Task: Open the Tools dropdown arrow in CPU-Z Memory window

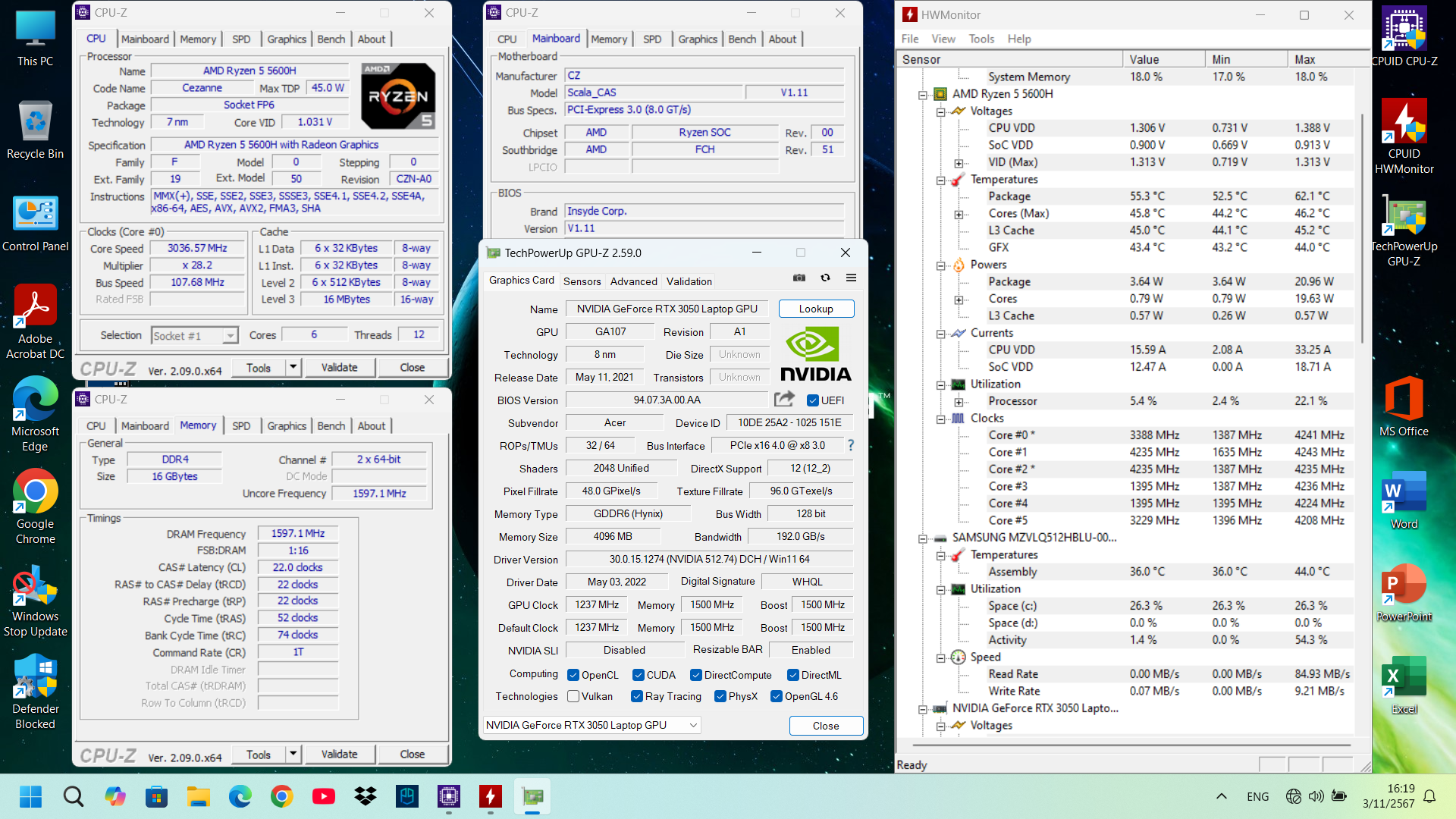Action: click(293, 754)
